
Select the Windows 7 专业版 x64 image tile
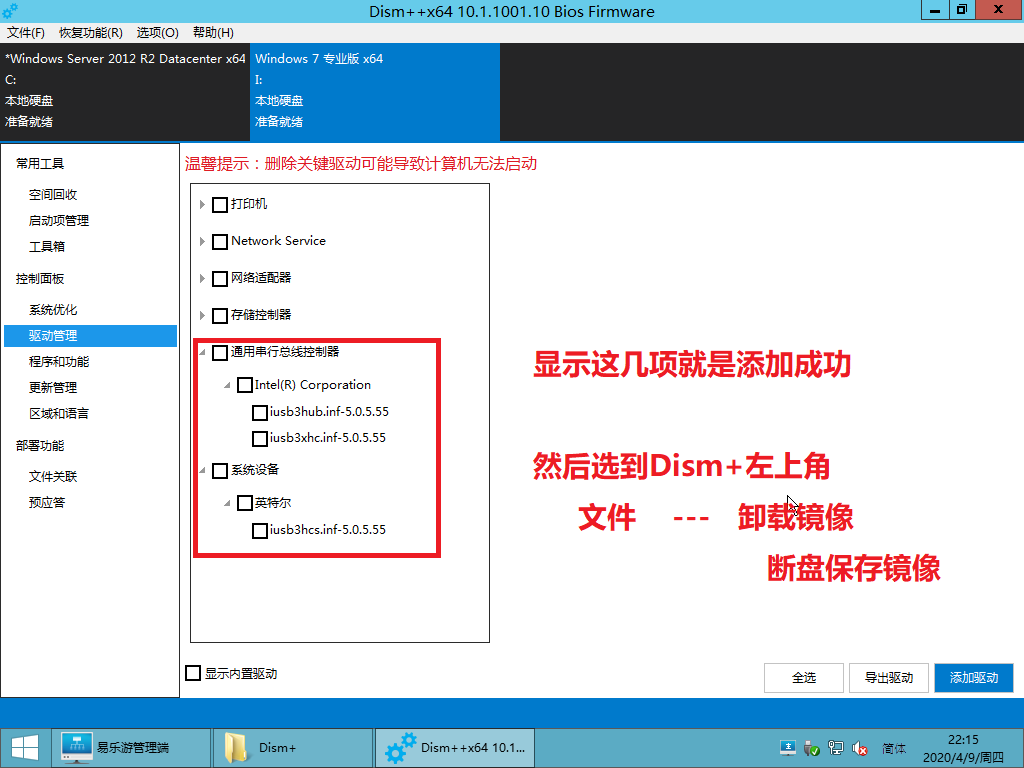[x=375, y=91]
